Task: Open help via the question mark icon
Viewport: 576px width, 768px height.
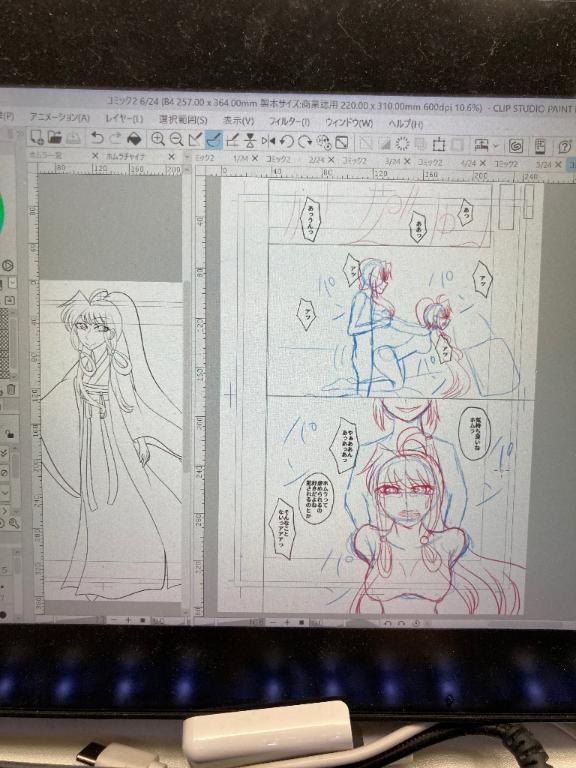Action: (x=564, y=147)
